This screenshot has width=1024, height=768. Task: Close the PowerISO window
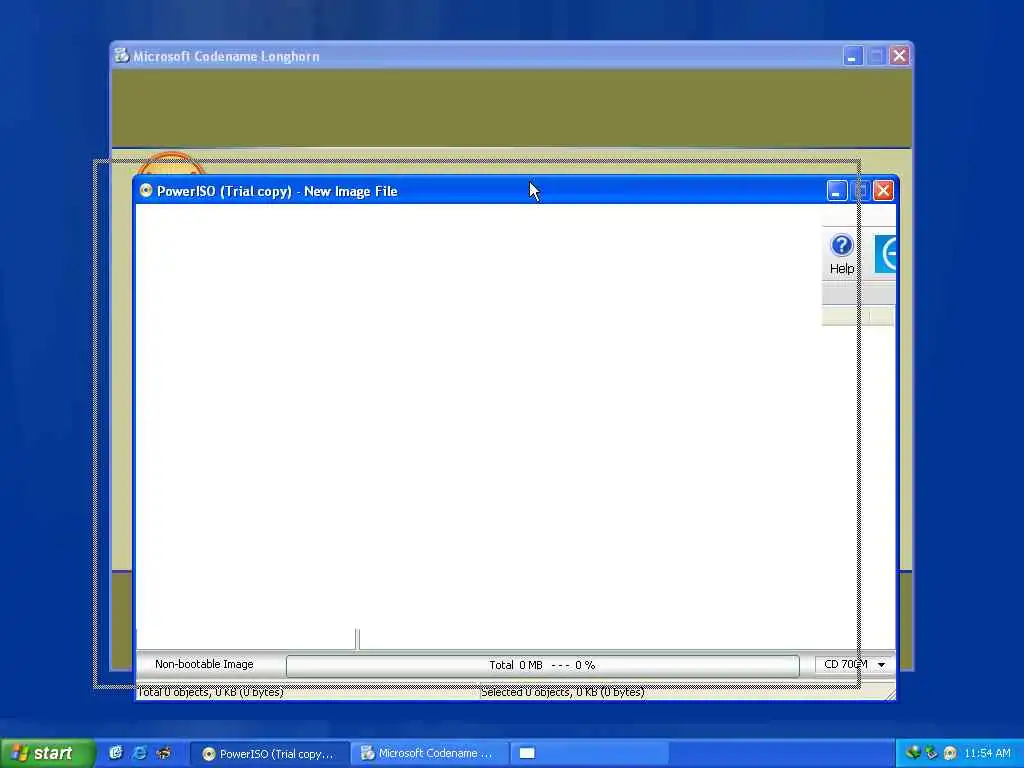[x=883, y=191]
